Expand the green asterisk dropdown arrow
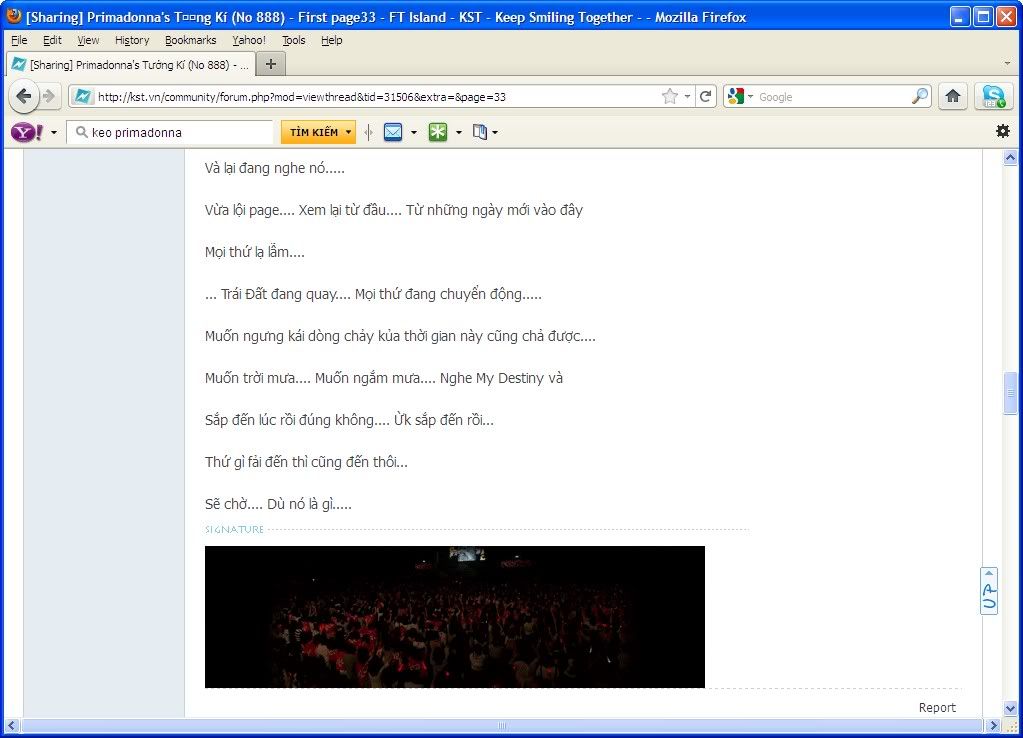Image resolution: width=1023 pixels, height=738 pixels. pyautogui.click(x=459, y=132)
